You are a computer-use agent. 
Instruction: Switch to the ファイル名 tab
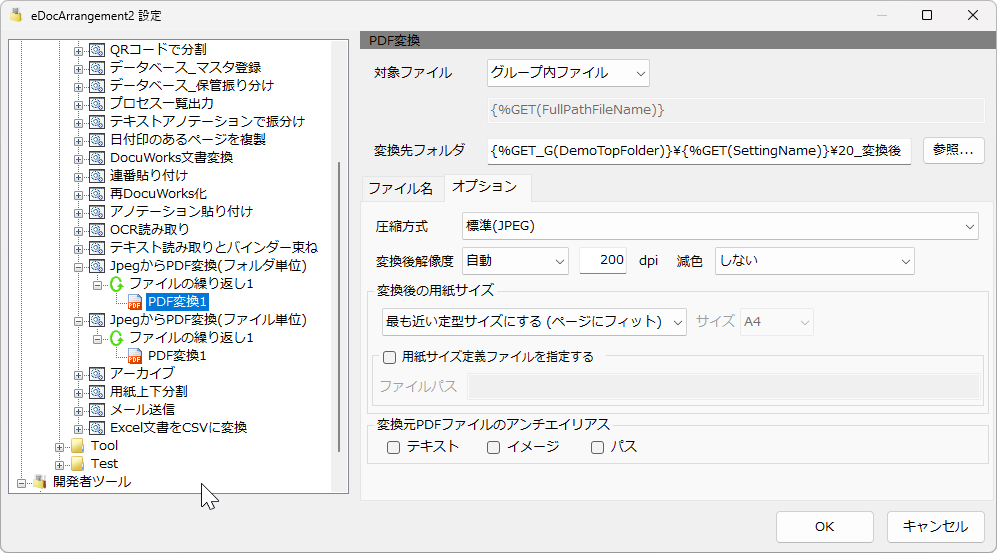400,188
